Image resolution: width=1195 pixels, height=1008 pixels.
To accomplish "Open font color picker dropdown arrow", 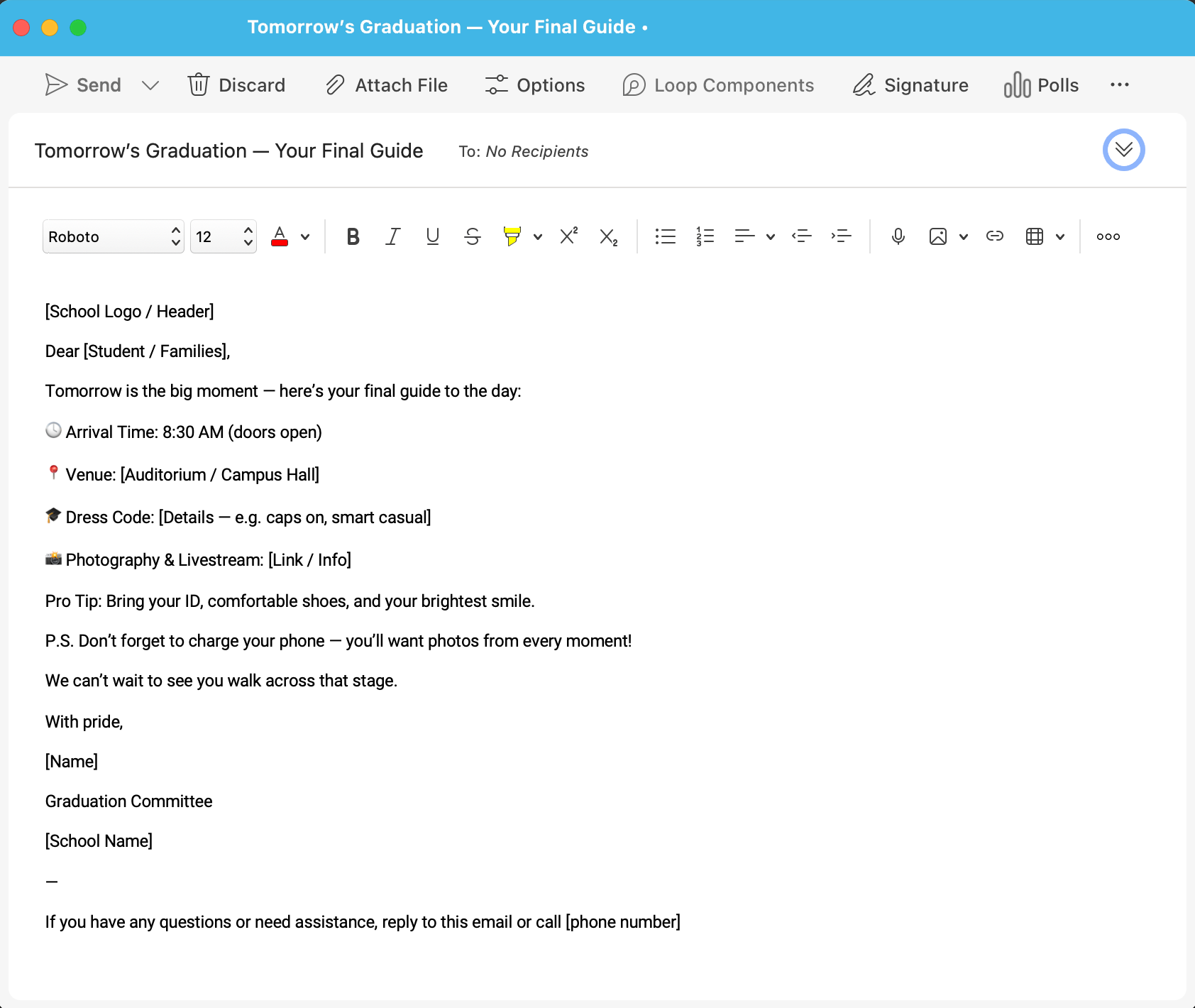I will (x=305, y=236).
